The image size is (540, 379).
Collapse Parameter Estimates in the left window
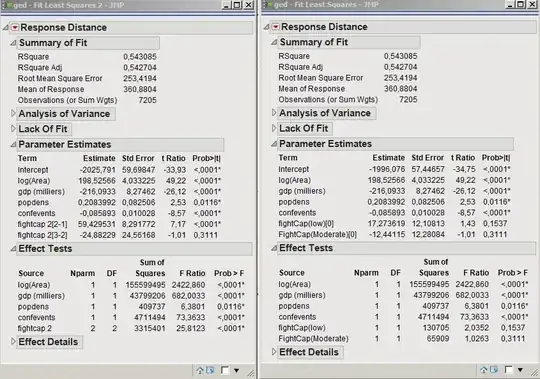pos(13,145)
